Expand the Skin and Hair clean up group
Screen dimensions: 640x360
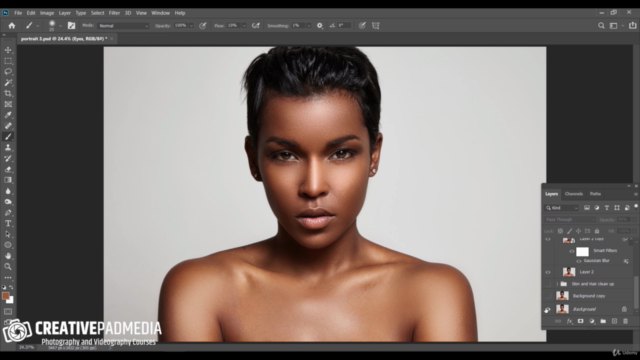click(557, 284)
